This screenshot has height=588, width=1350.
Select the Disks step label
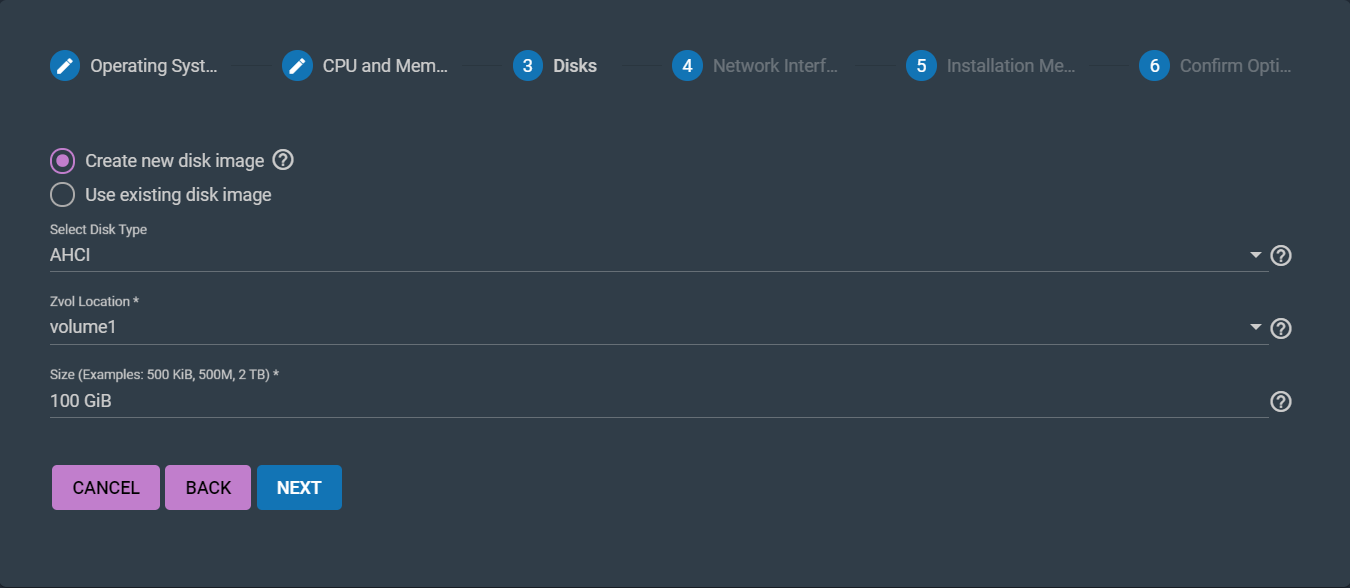coord(575,66)
